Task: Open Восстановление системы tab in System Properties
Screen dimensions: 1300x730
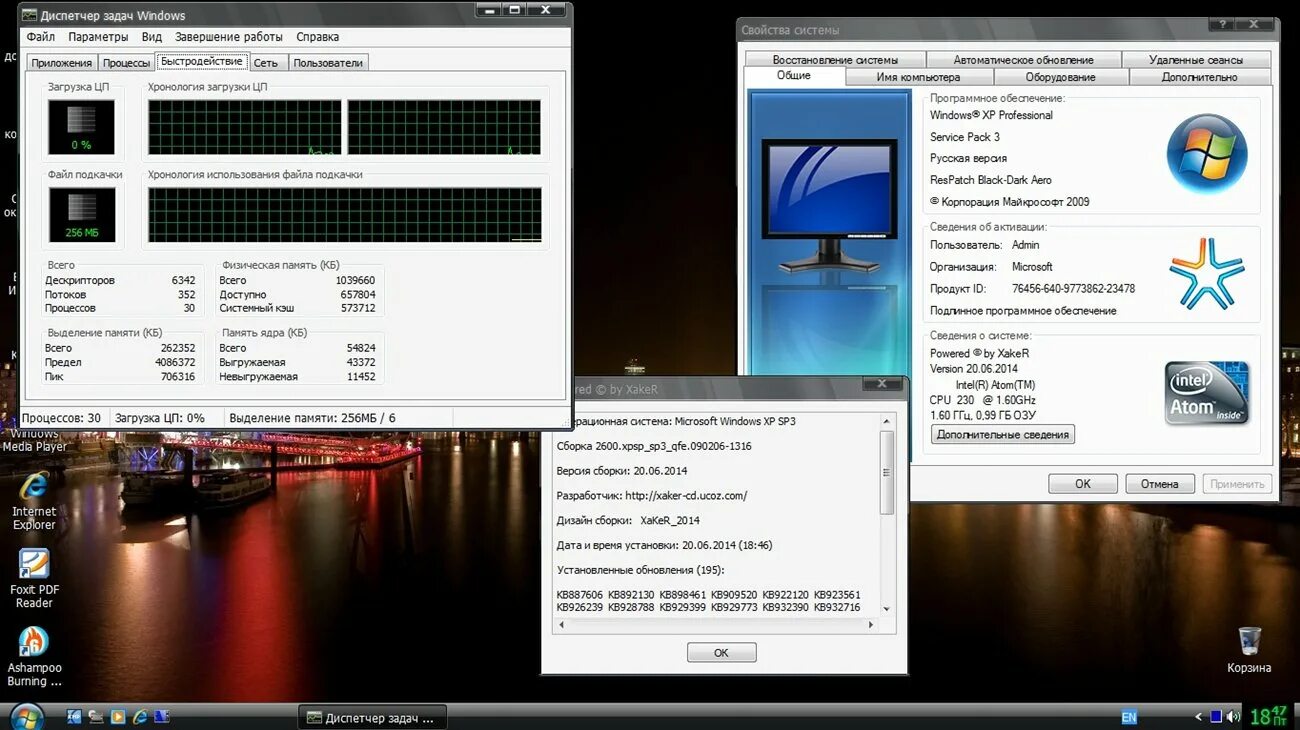Action: pos(835,60)
